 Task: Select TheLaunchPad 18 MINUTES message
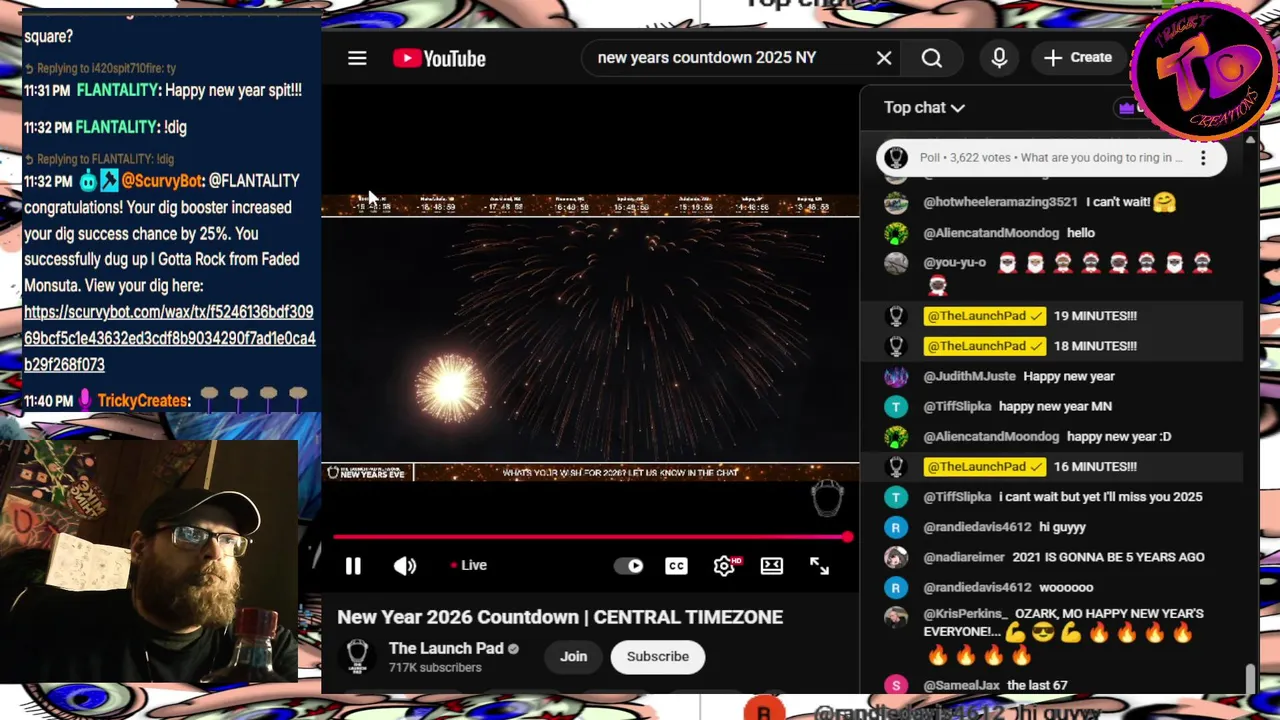tap(1051, 346)
